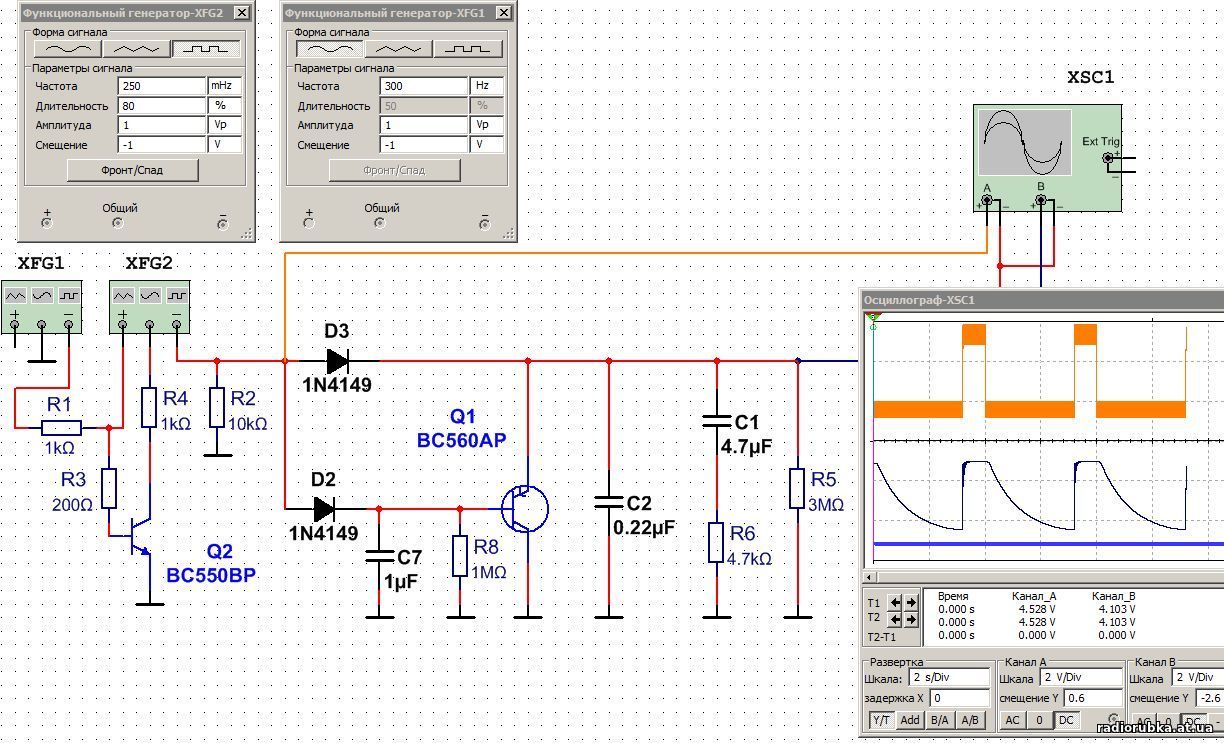The width and height of the screenshot is (1224, 743).
Task: Select Add mode in timebase section
Action: click(910, 720)
